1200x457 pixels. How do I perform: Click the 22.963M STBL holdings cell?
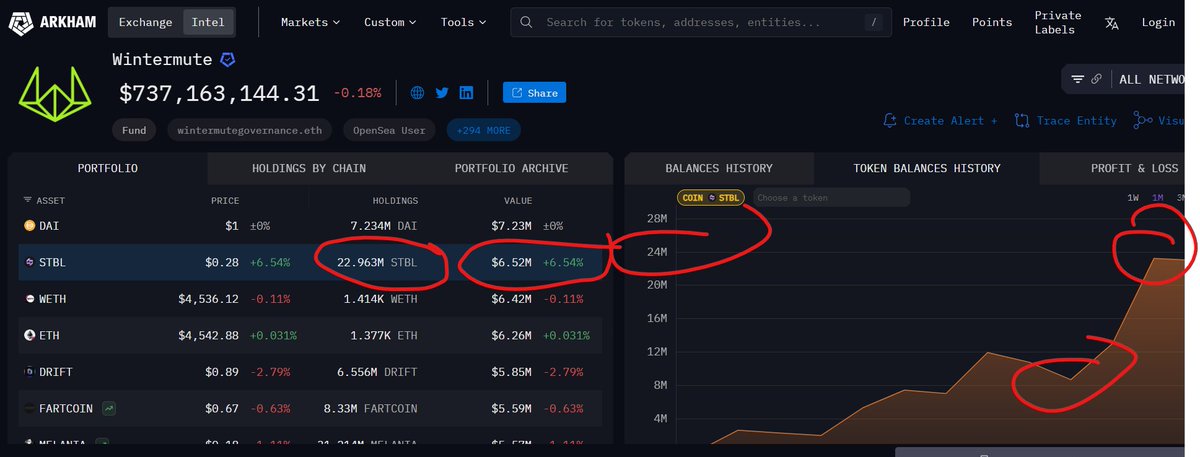click(x=379, y=263)
